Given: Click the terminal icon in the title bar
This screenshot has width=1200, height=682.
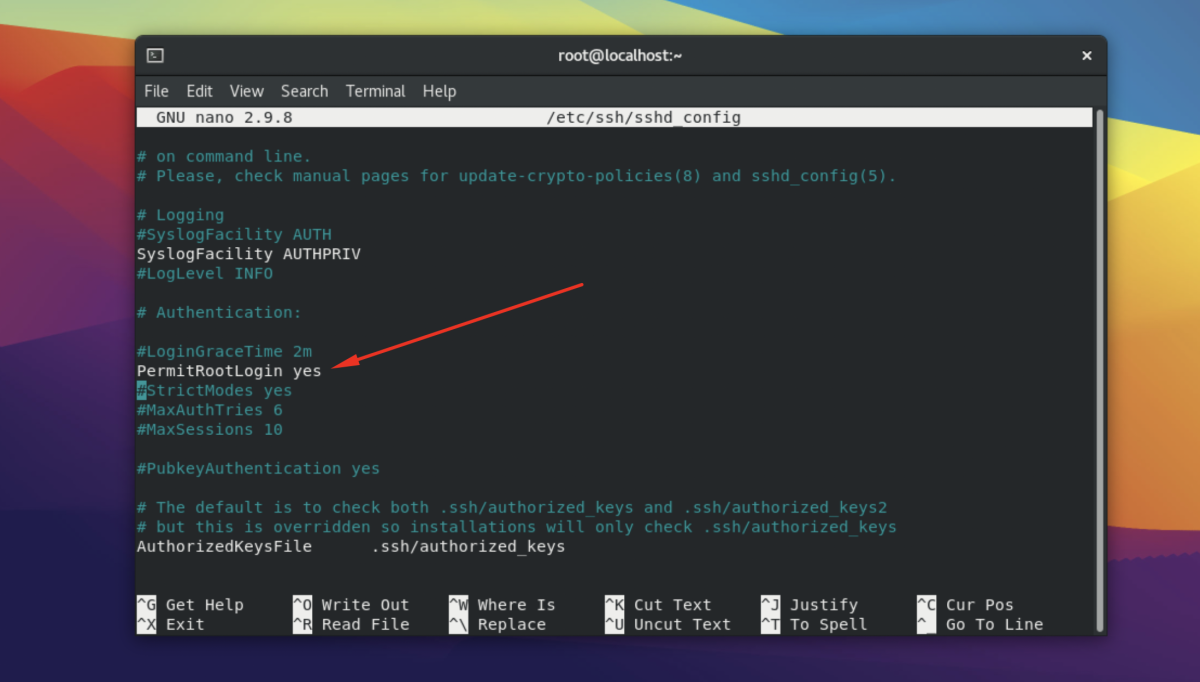Looking at the screenshot, I should pyautogui.click(x=155, y=56).
